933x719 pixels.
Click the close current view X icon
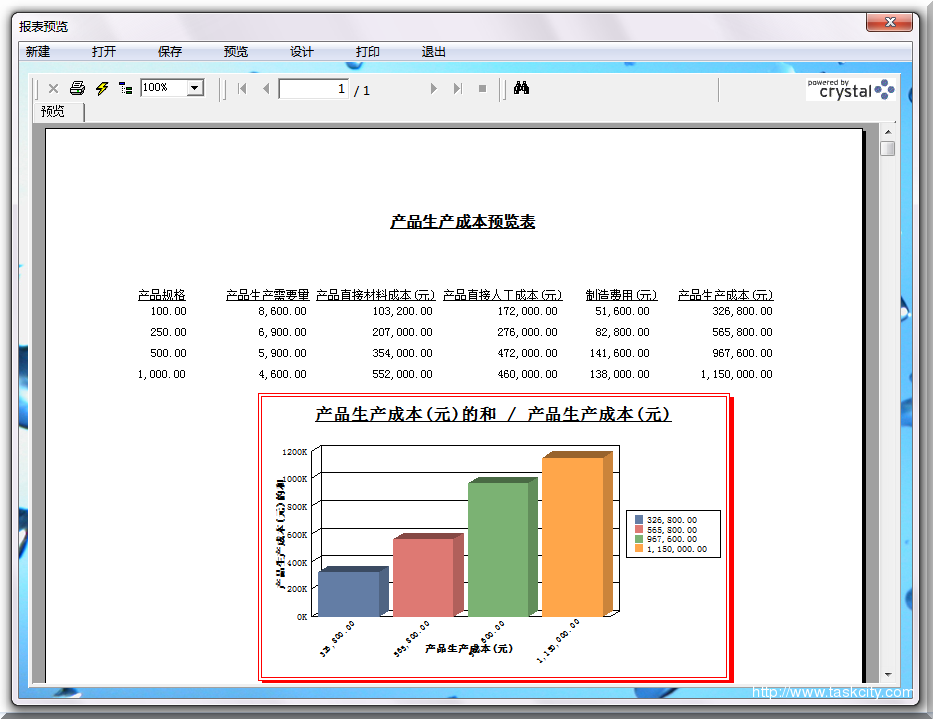tap(54, 89)
